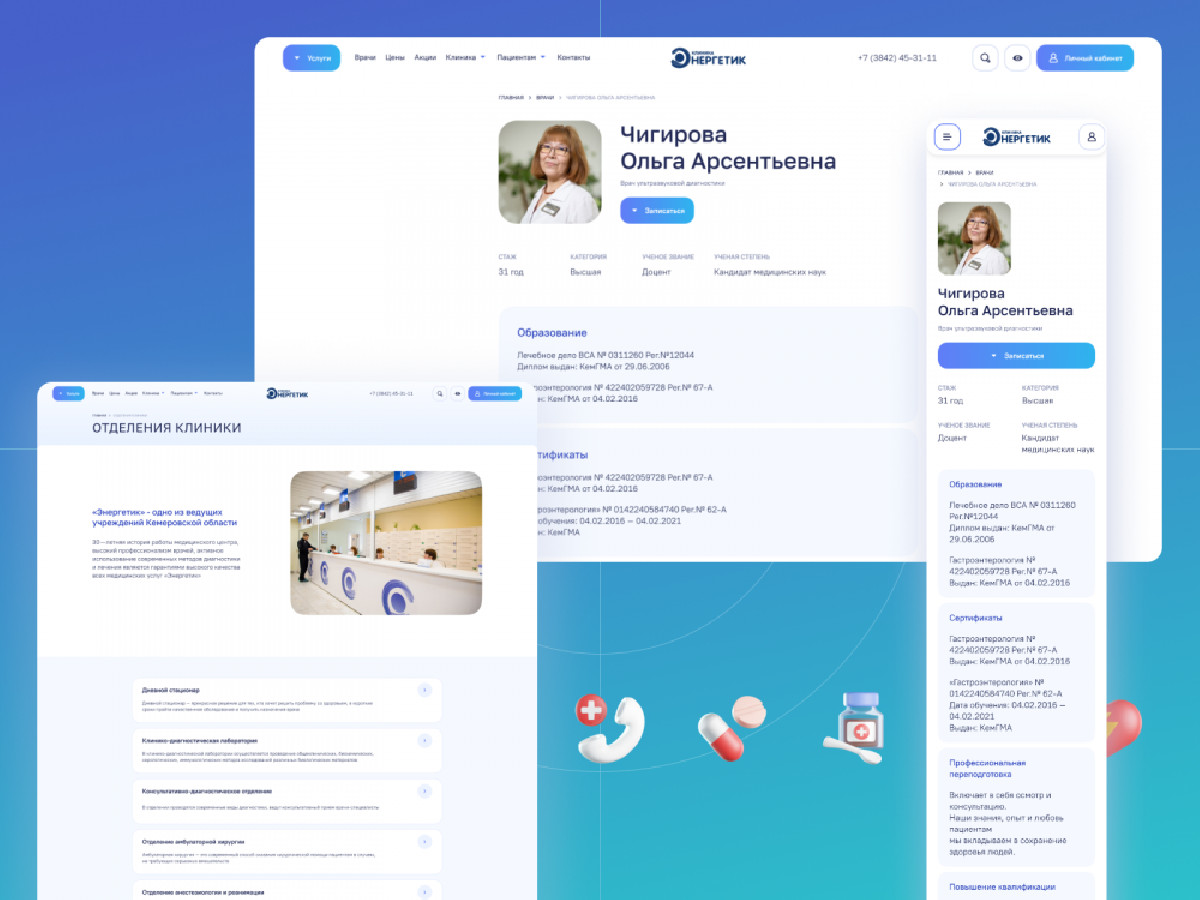Toggle accessibility eye mode on doctor page
Viewport: 1200px width, 900px height.
tap(1018, 58)
